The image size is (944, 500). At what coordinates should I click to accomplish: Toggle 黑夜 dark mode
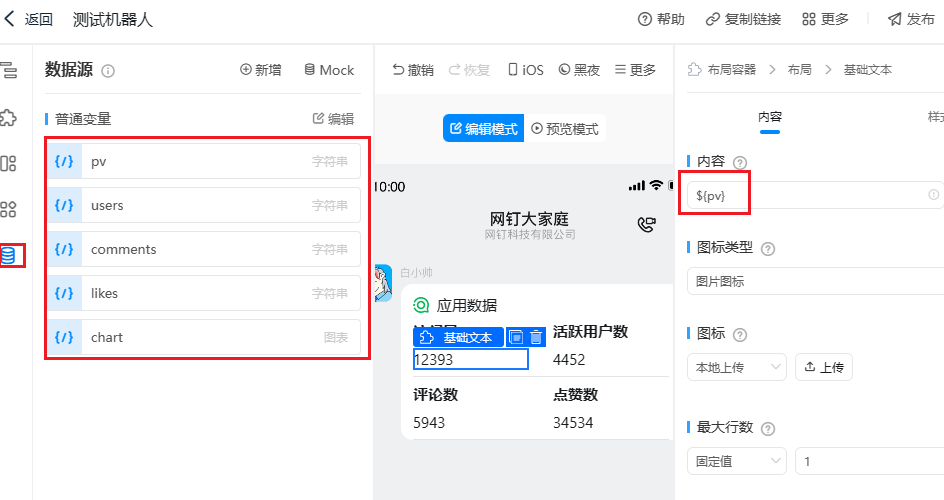coord(579,70)
